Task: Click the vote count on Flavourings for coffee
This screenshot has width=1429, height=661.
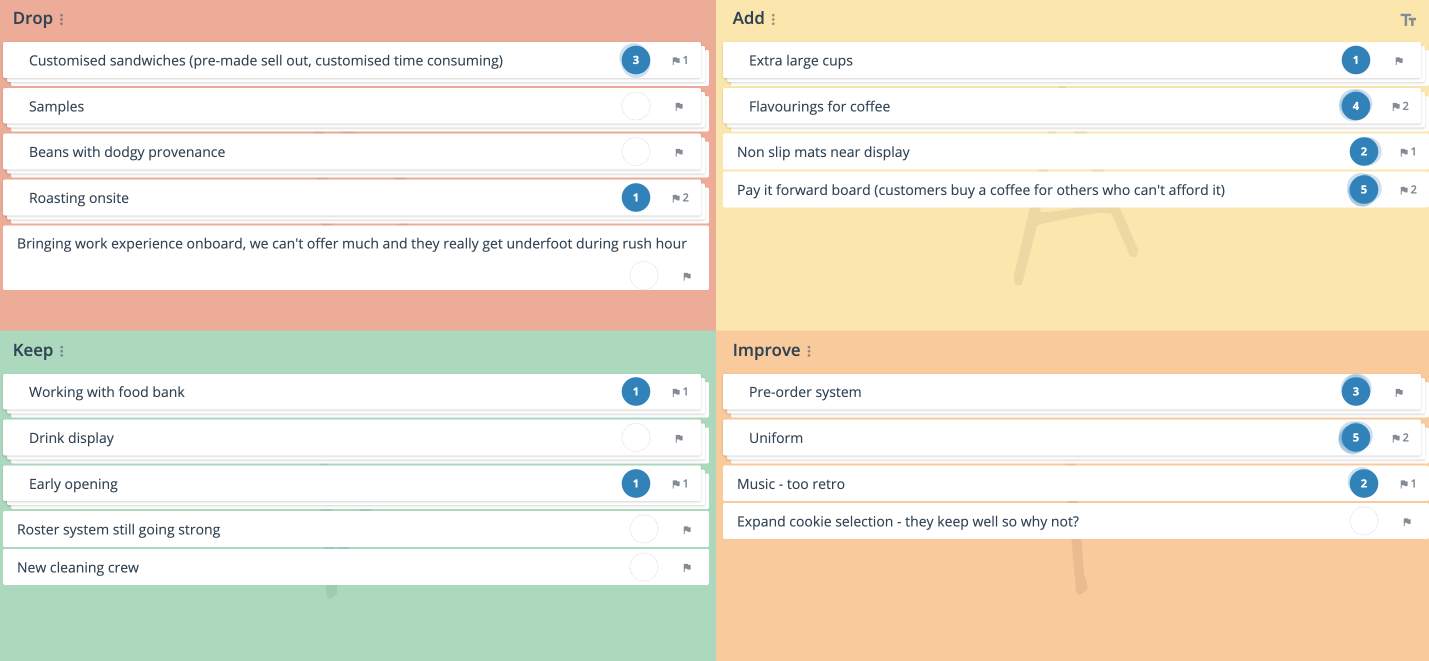Action: pos(1356,106)
